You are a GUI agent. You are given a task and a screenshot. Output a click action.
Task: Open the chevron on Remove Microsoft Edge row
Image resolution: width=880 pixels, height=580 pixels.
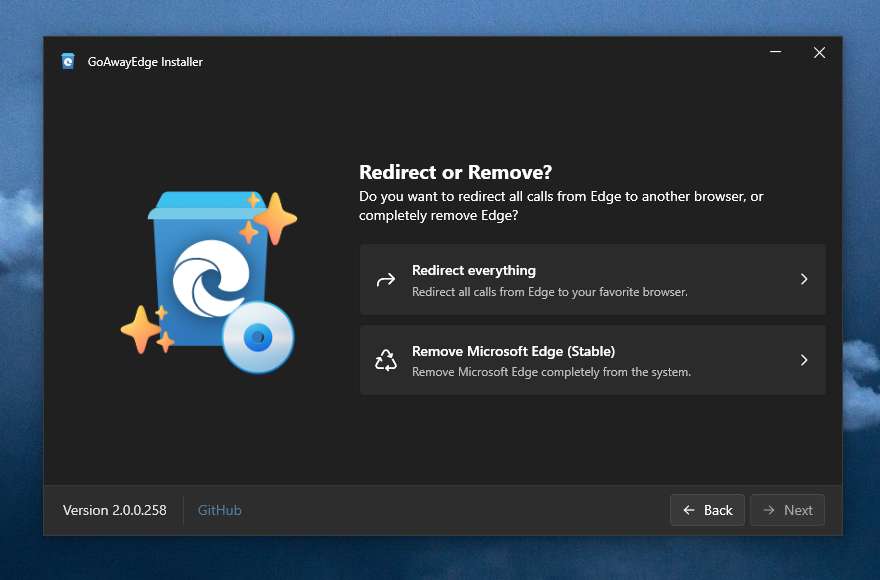804,360
